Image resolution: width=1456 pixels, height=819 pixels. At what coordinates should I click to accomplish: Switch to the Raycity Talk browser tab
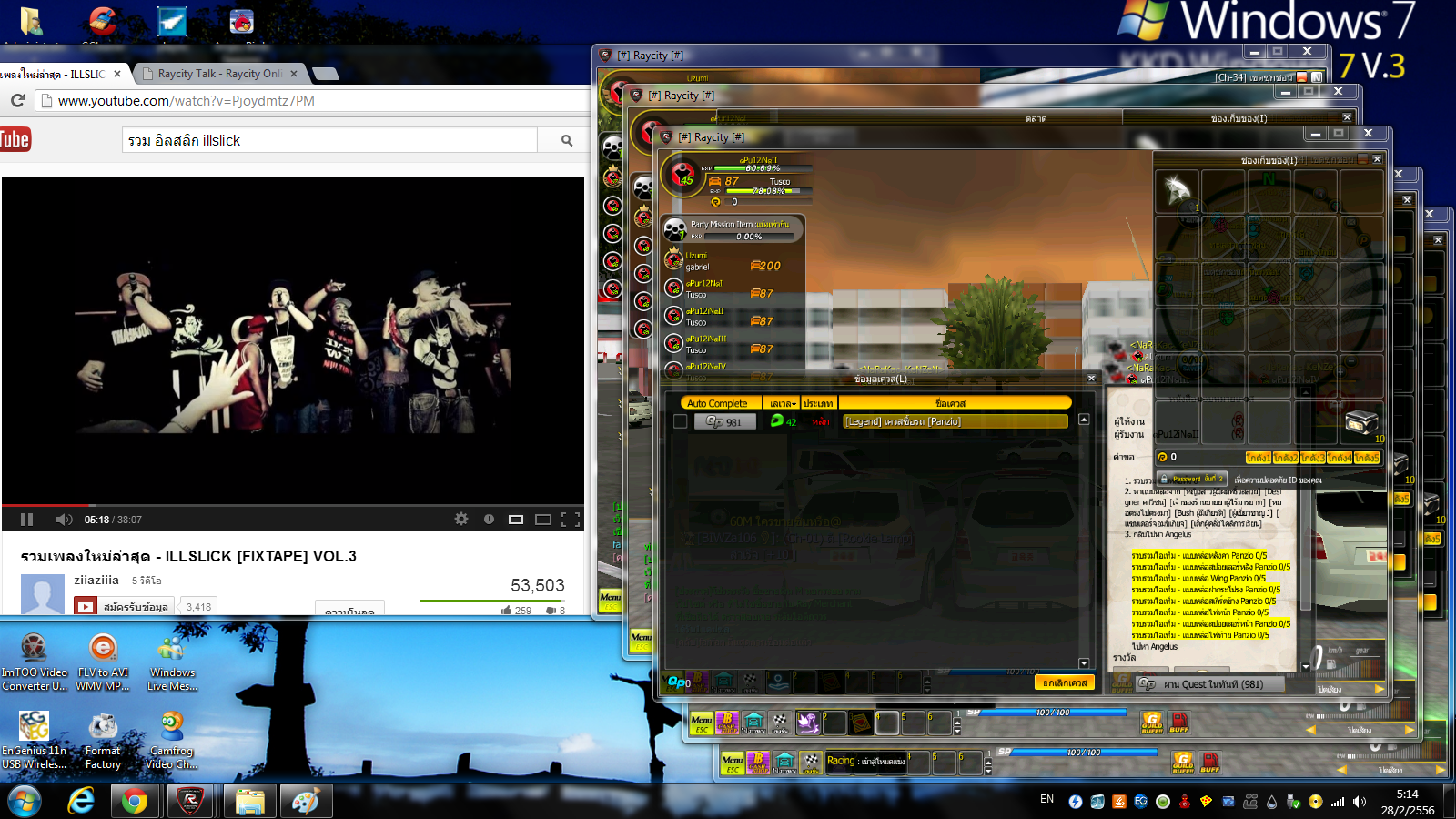[221, 74]
